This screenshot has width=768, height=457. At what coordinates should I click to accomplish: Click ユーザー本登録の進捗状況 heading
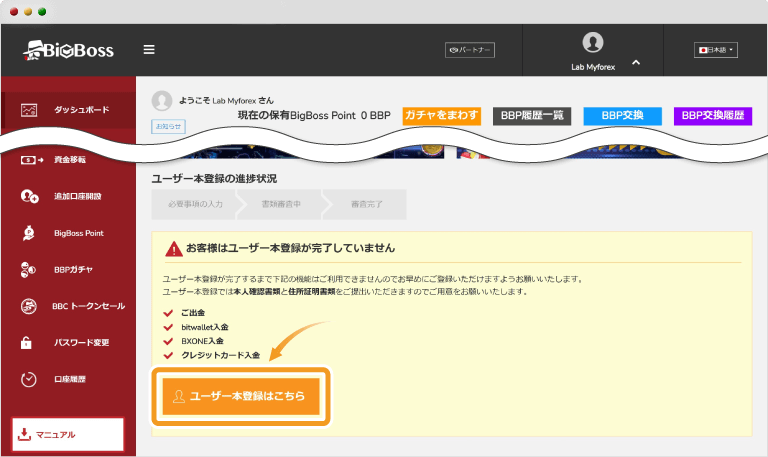pos(214,179)
